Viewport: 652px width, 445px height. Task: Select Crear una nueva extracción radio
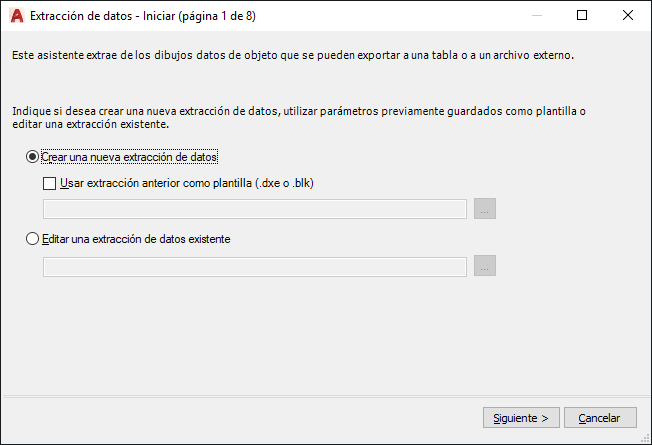33,157
